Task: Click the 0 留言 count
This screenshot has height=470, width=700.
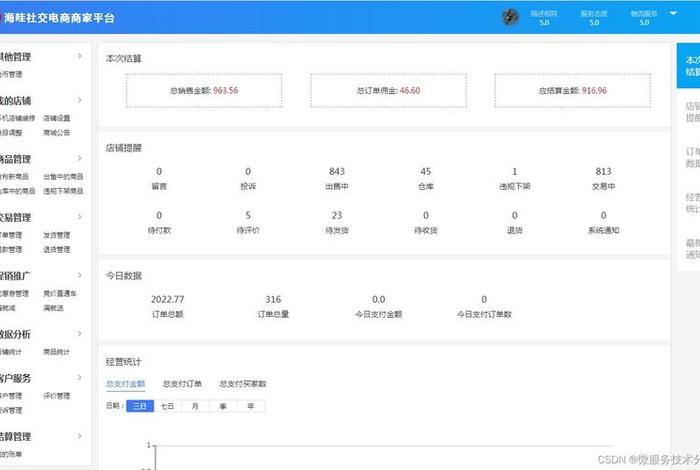Action: [x=159, y=171]
